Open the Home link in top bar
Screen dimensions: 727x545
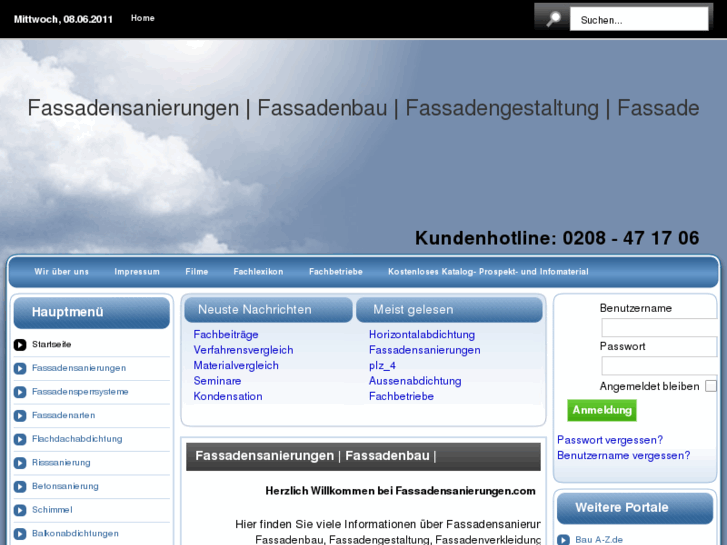click(x=142, y=18)
